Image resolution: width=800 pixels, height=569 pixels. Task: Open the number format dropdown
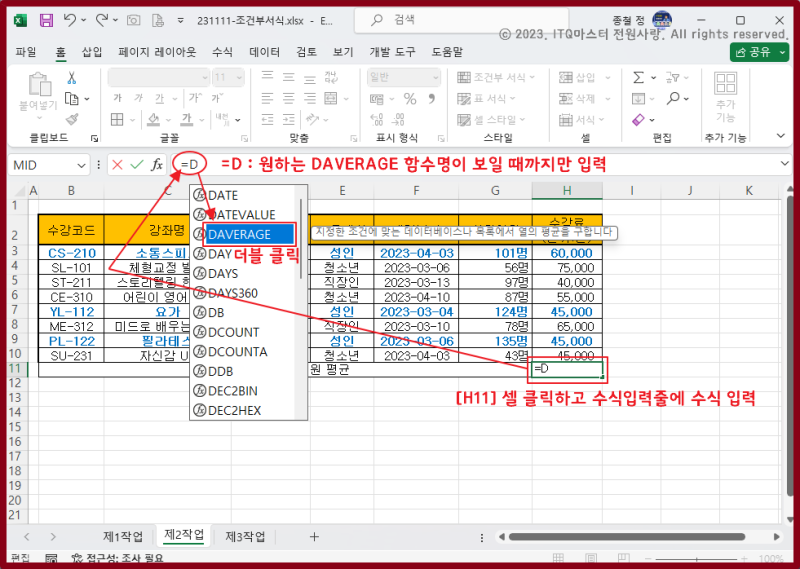tap(436, 78)
